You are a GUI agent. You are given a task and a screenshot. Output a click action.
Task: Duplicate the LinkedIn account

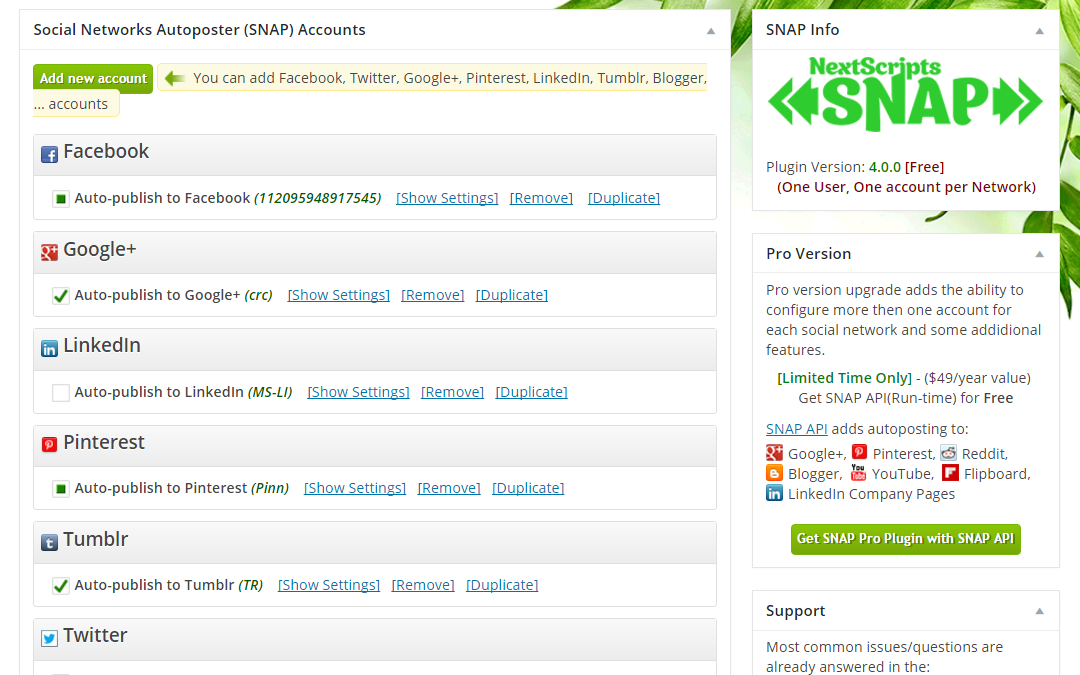tap(532, 392)
